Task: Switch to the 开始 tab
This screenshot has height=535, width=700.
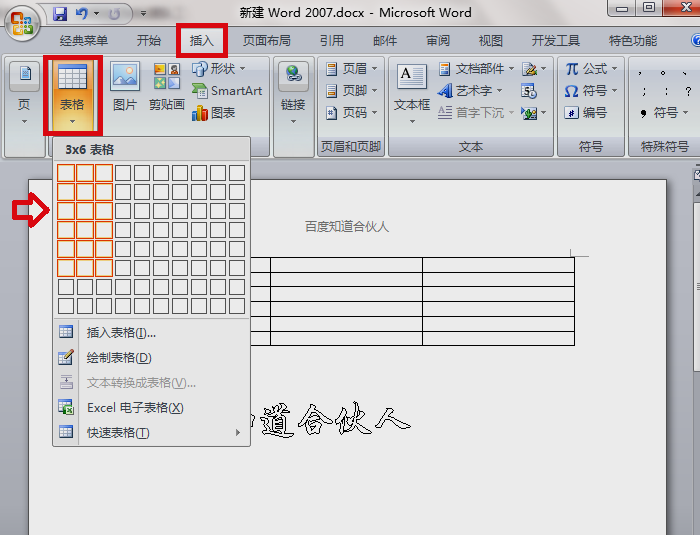Action: point(149,41)
